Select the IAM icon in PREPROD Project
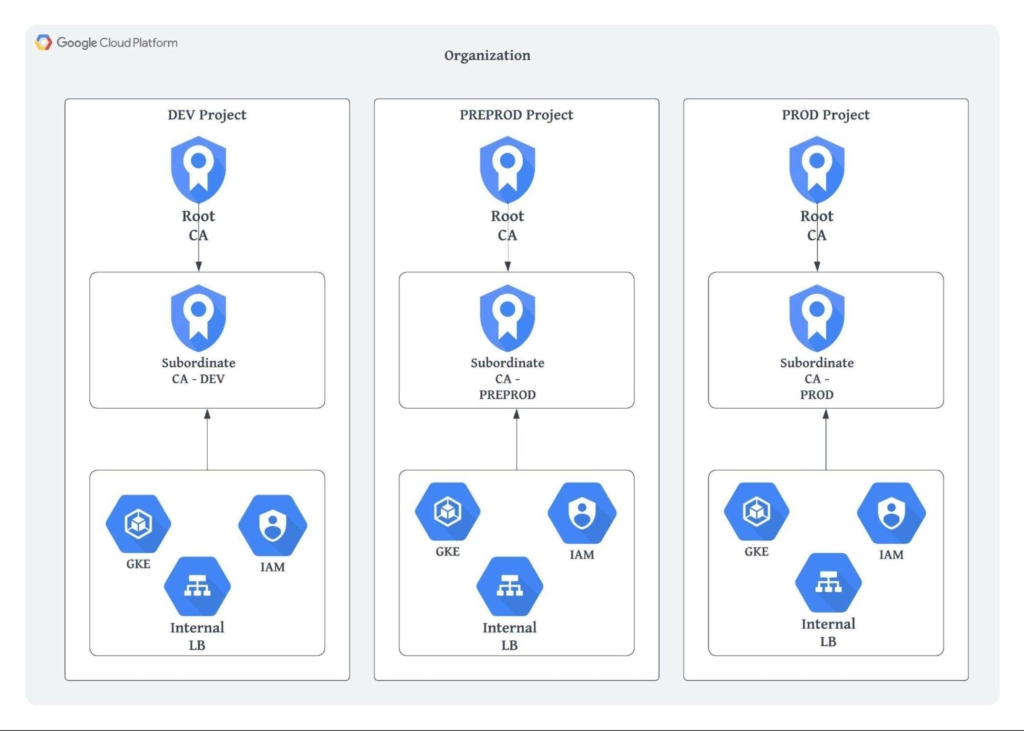Image resolution: width=1024 pixels, height=731 pixels. 582,513
